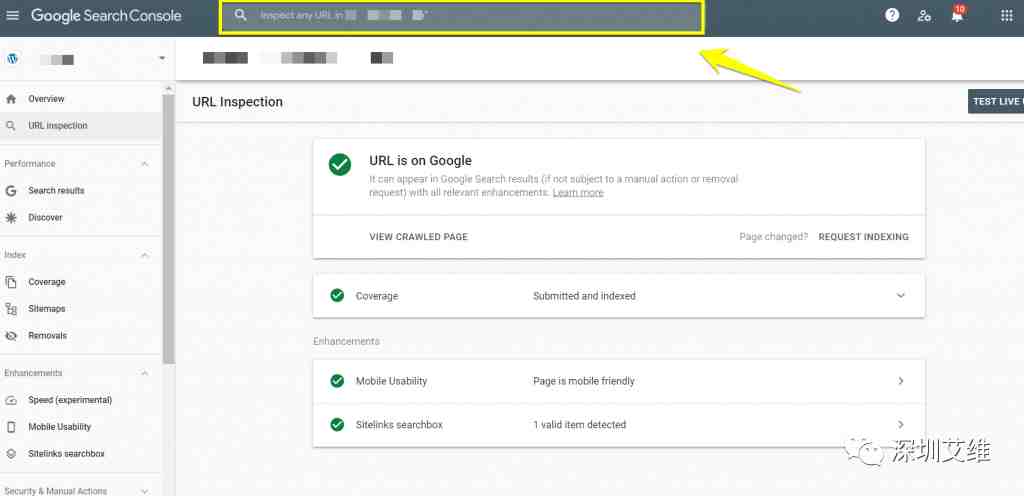The height and width of the screenshot is (496, 1024).
Task: Open the property selector dropdown arrow
Action: [x=161, y=59]
